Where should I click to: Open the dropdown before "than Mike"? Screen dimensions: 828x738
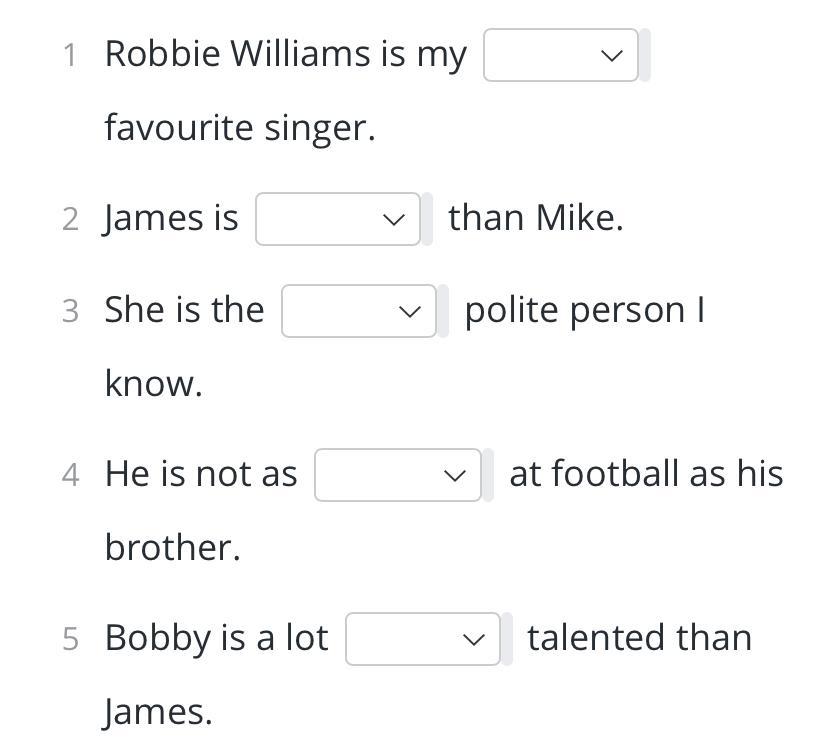click(336, 219)
